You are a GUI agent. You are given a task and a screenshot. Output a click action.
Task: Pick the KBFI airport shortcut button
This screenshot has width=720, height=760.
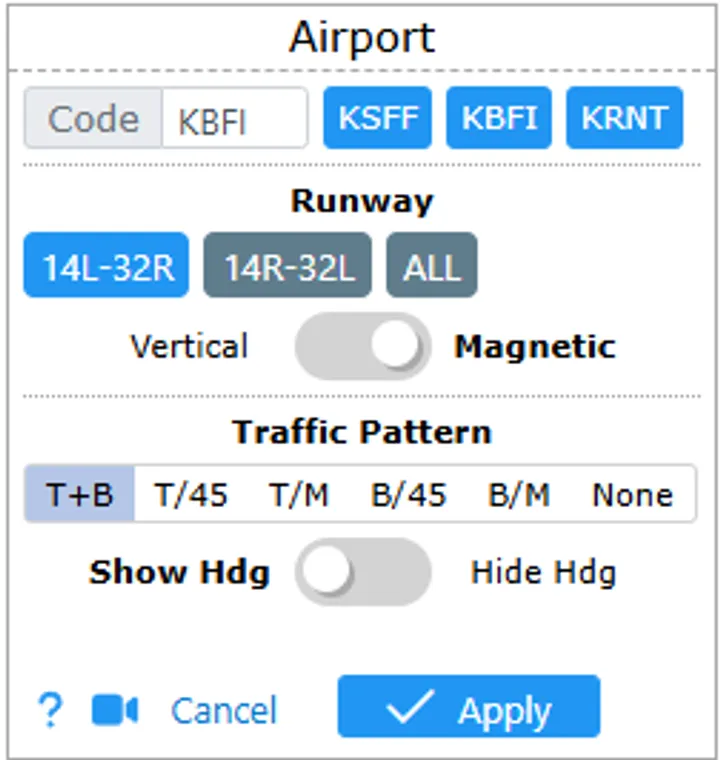coord(499,119)
